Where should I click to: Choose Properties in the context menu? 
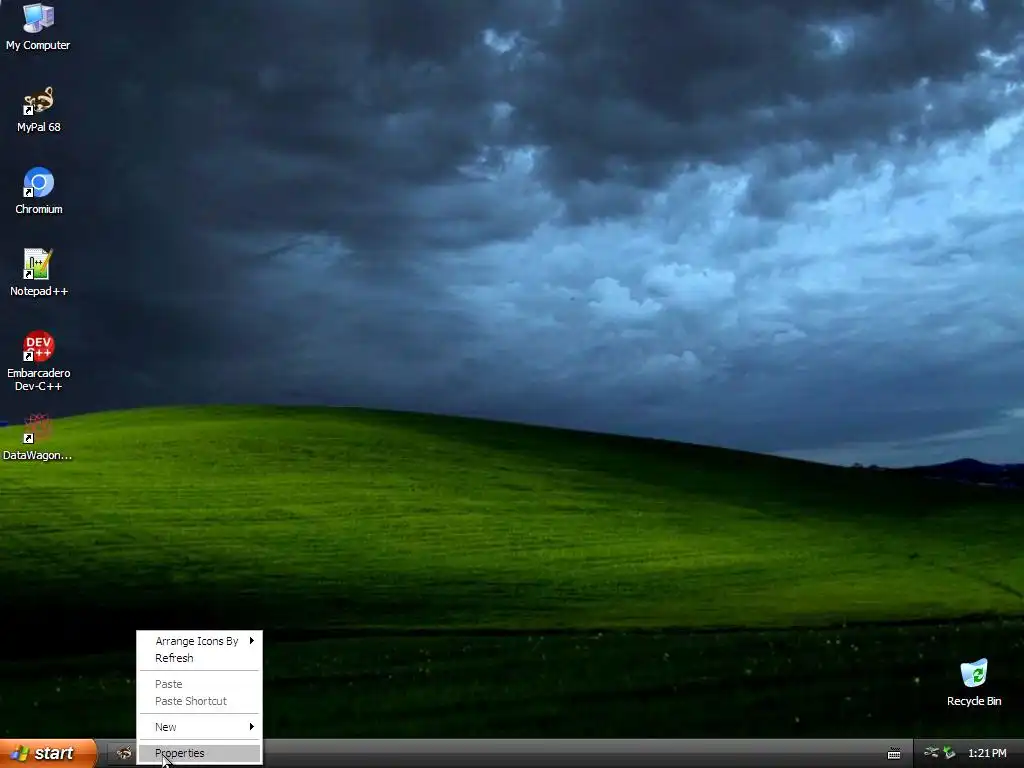[199, 753]
